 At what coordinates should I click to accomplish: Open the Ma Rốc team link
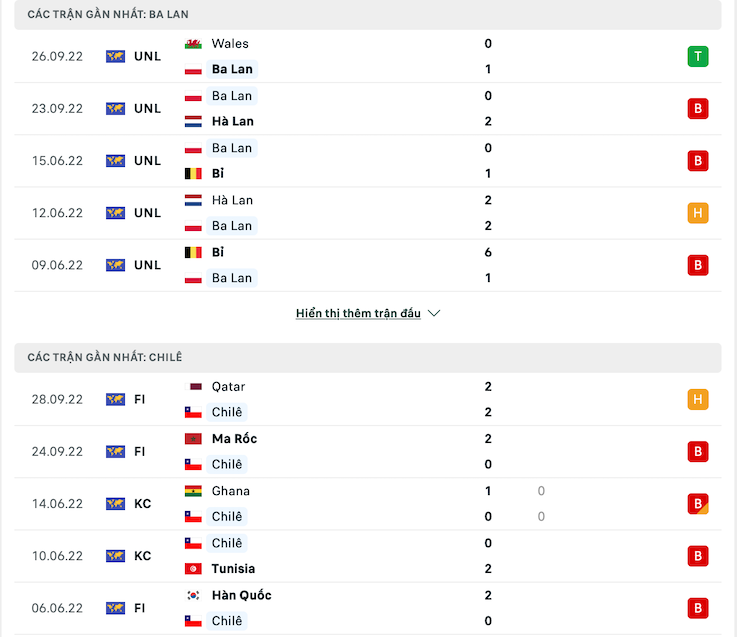(x=234, y=439)
